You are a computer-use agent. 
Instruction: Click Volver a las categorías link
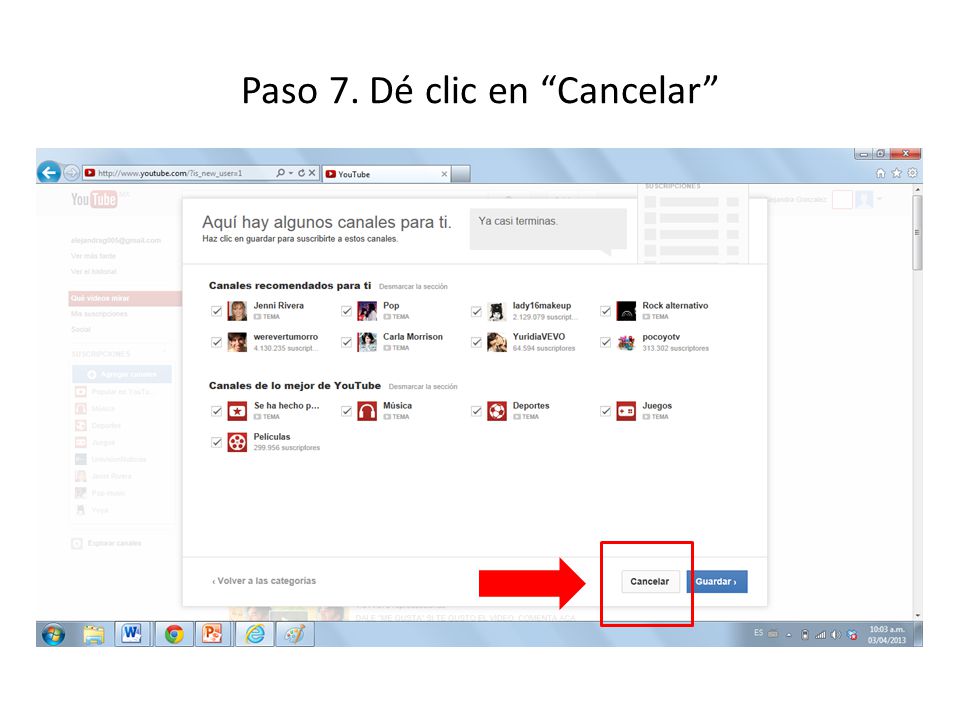tap(264, 581)
